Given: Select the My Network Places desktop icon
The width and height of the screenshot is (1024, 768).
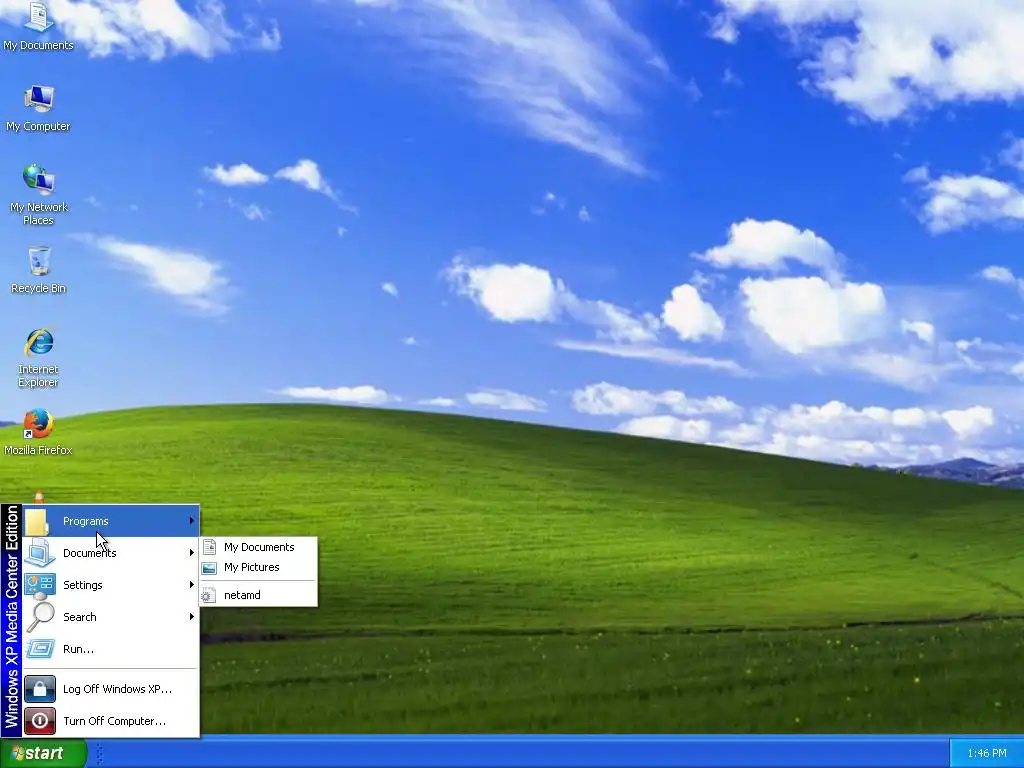Looking at the screenshot, I should coord(38,194).
